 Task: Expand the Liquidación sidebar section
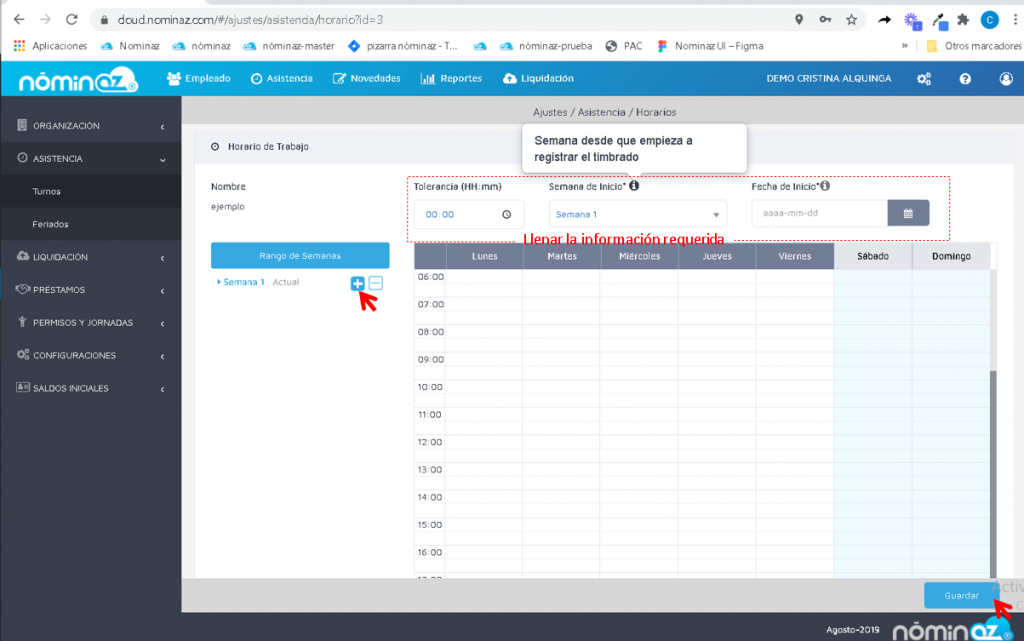(91, 257)
